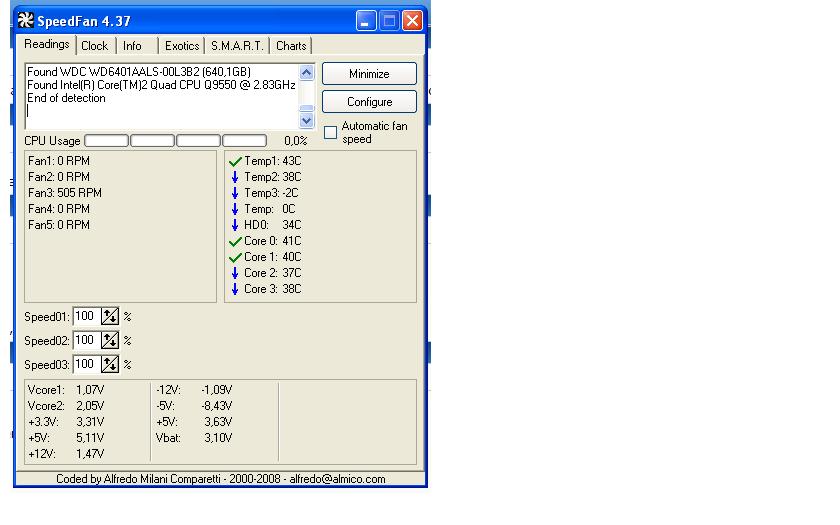Click the Speed02 up/down spinner
The image size is (840, 525).
point(110,340)
